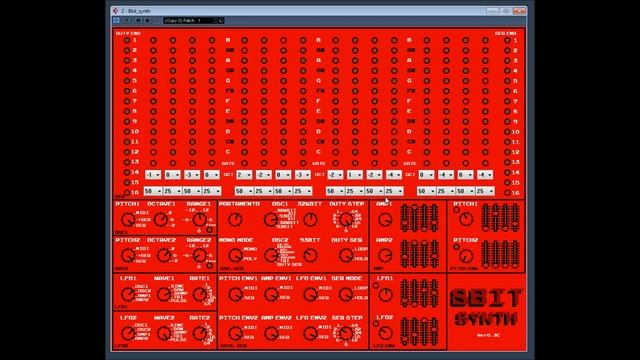The image size is (640, 360).
Task: Click first envelope slider next to AMP1 knob
Action: pos(405,218)
